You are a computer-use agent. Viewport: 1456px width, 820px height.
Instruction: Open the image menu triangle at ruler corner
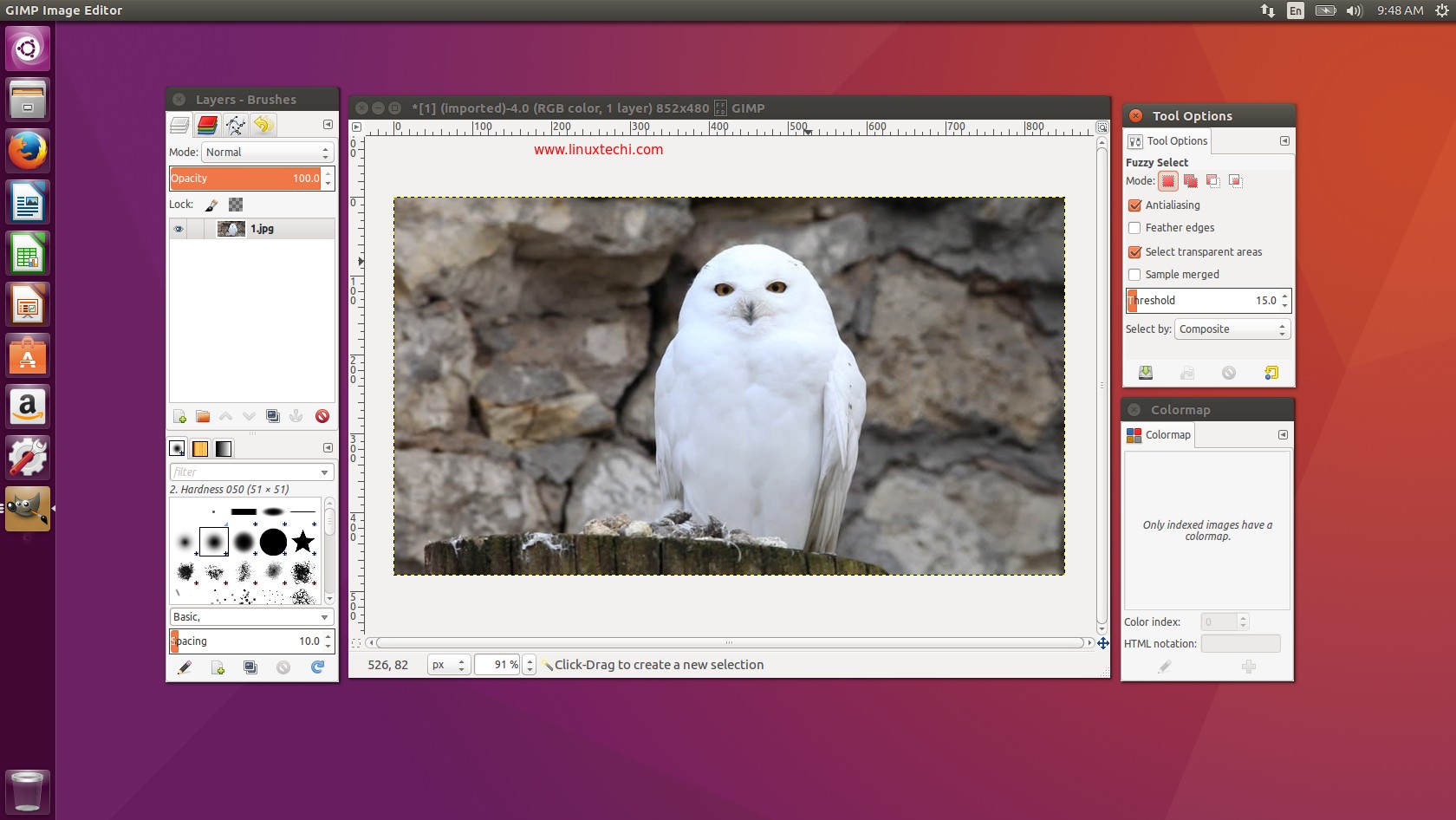coord(356,127)
